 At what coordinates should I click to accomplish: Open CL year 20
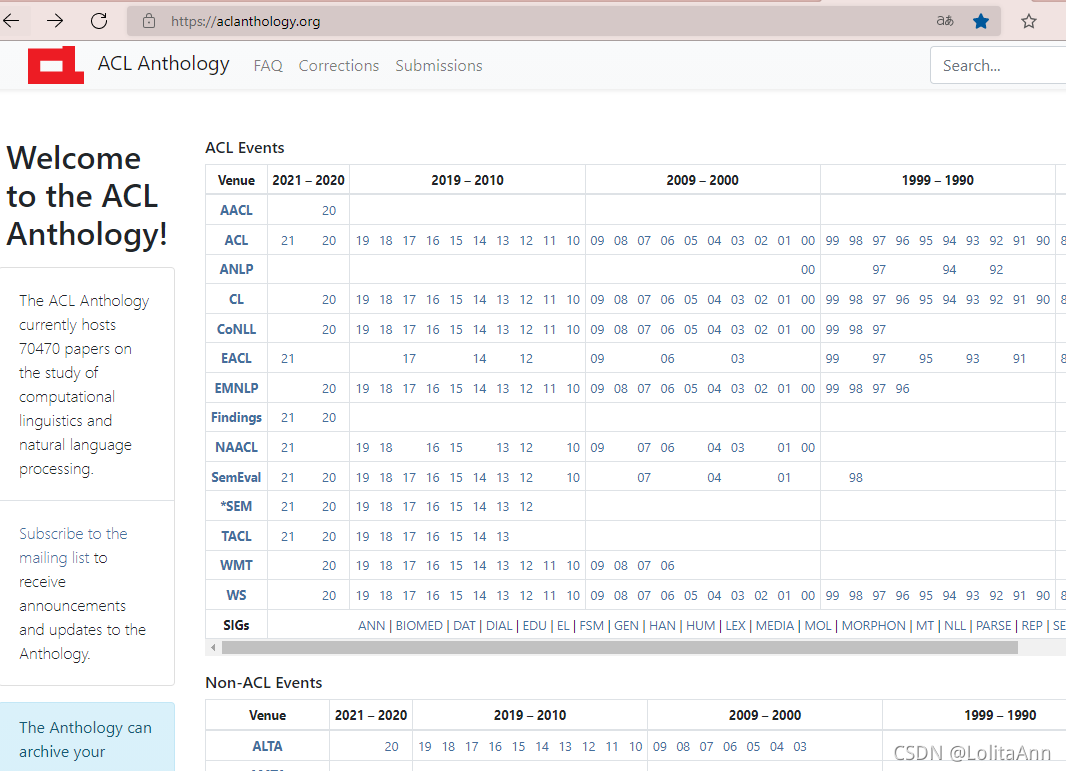coord(329,300)
